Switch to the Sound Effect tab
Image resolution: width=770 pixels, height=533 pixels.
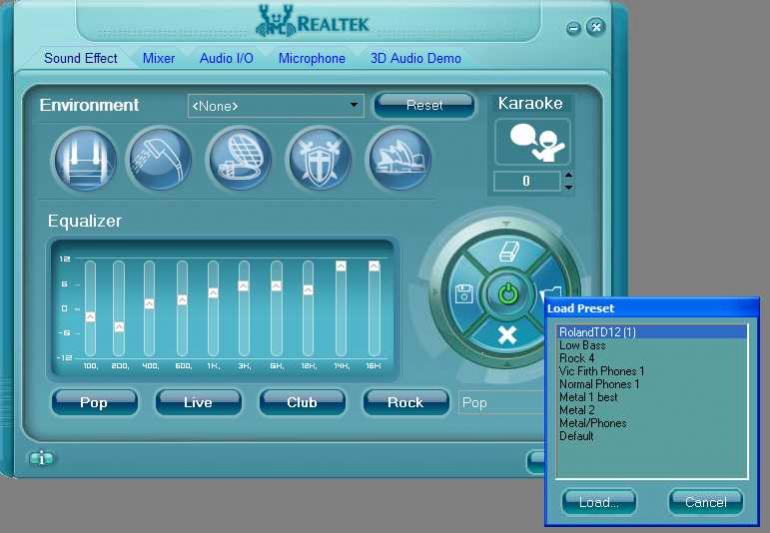(81, 58)
